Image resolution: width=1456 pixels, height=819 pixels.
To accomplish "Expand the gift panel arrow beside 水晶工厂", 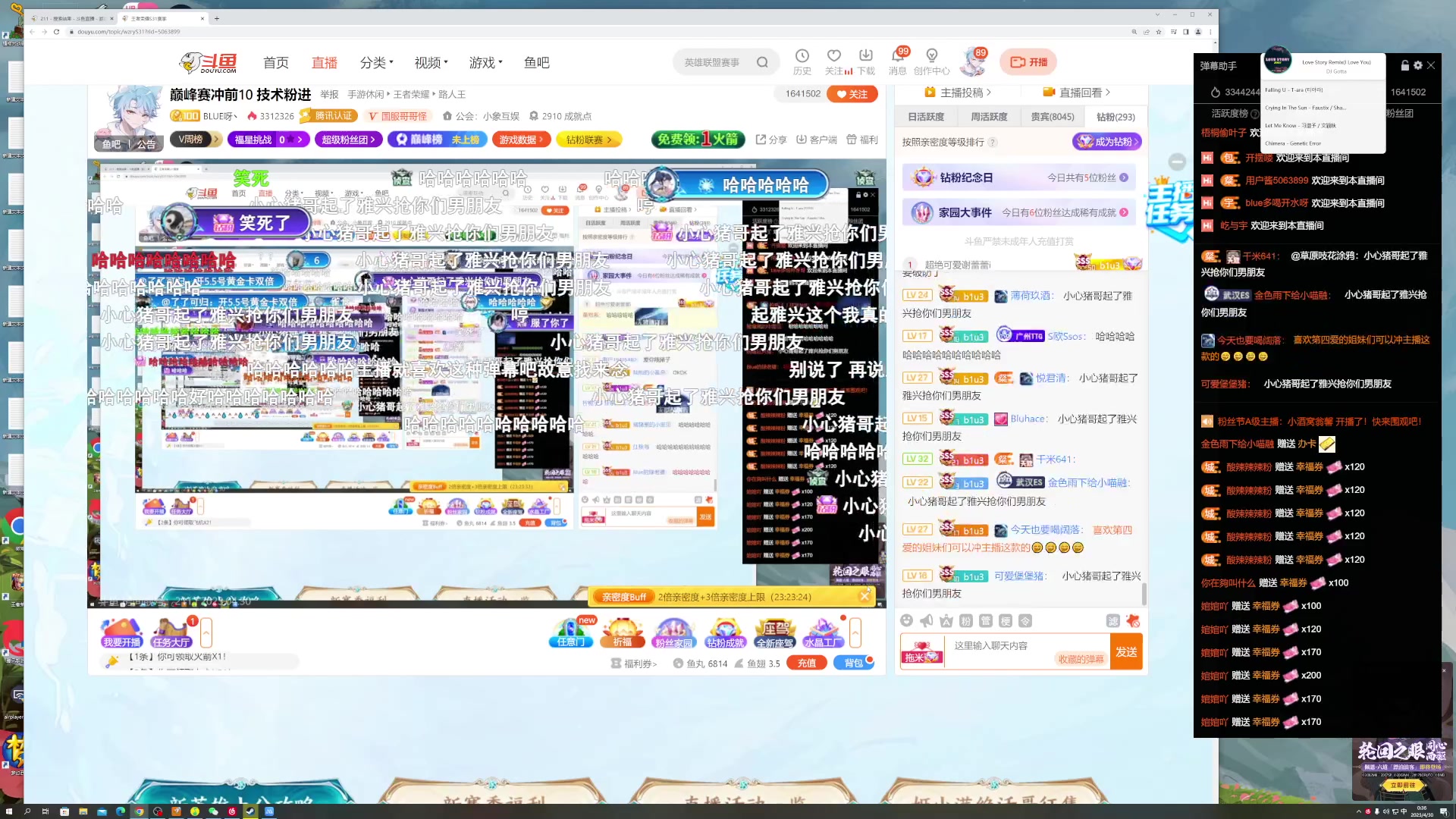I will (x=855, y=632).
